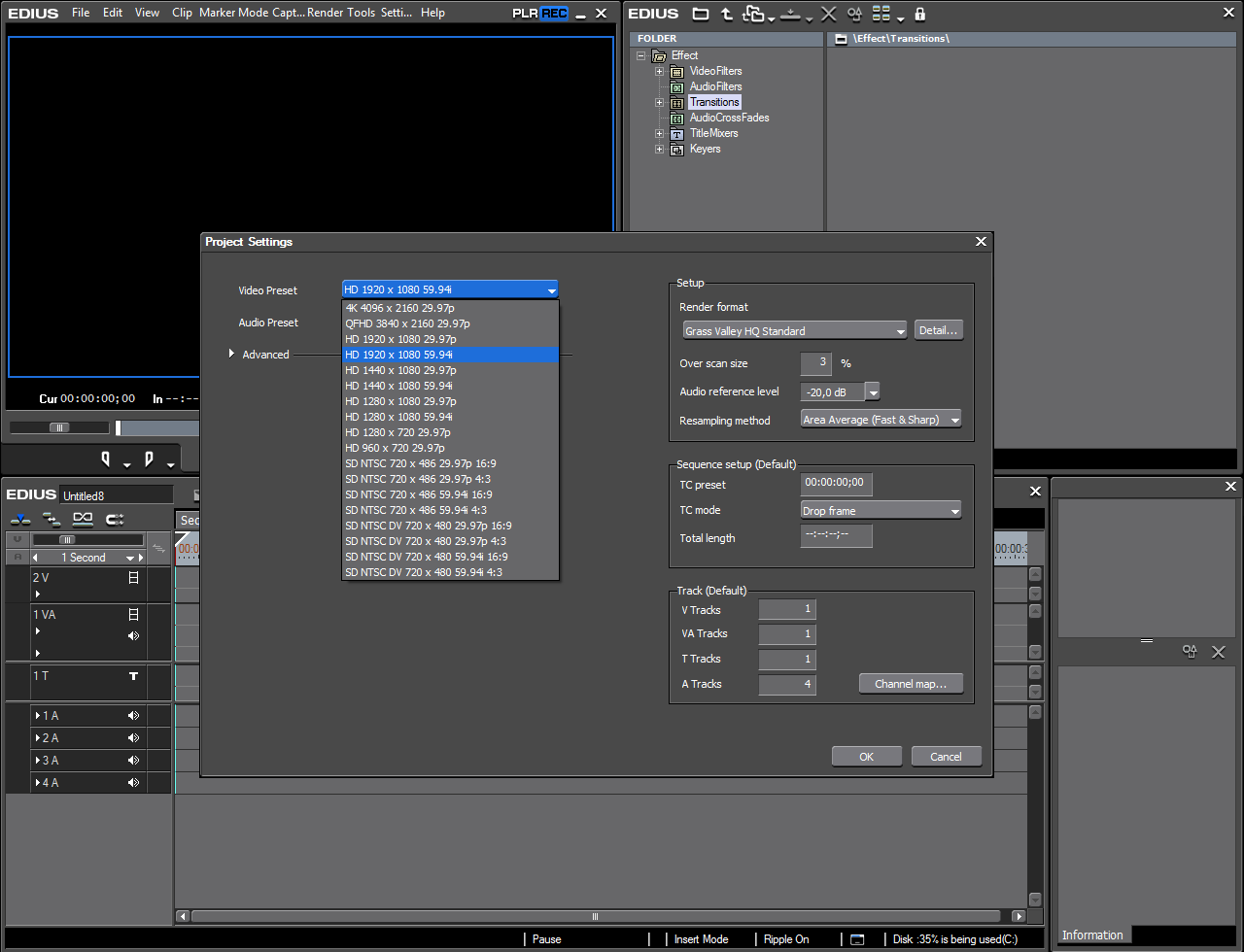Click the hide/show folder icon in Effect toolbar
Viewport: 1244px width, 952px height.
pos(700,14)
